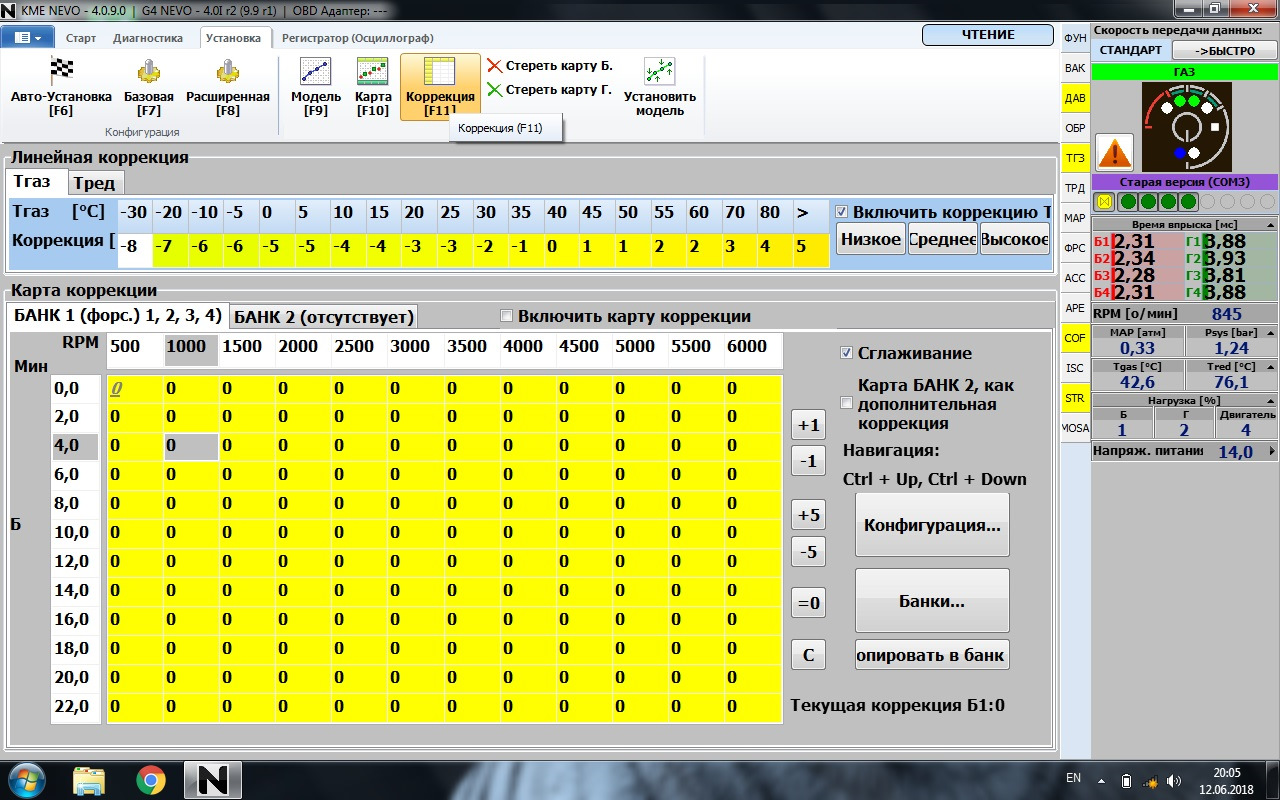1280x800 pixels.
Task: Click the =0 reset button
Action: click(x=808, y=603)
